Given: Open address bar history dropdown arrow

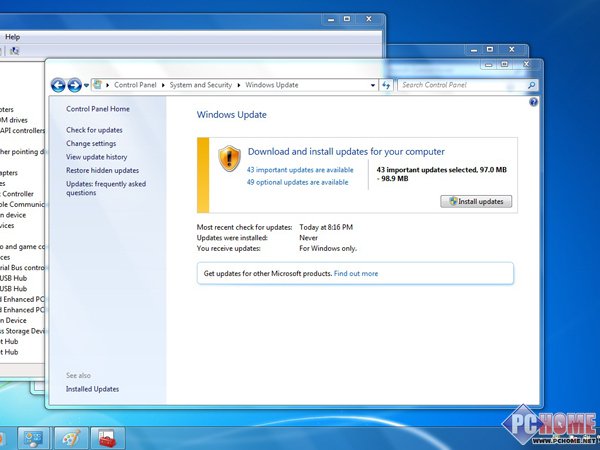Looking at the screenshot, I should [x=373, y=85].
